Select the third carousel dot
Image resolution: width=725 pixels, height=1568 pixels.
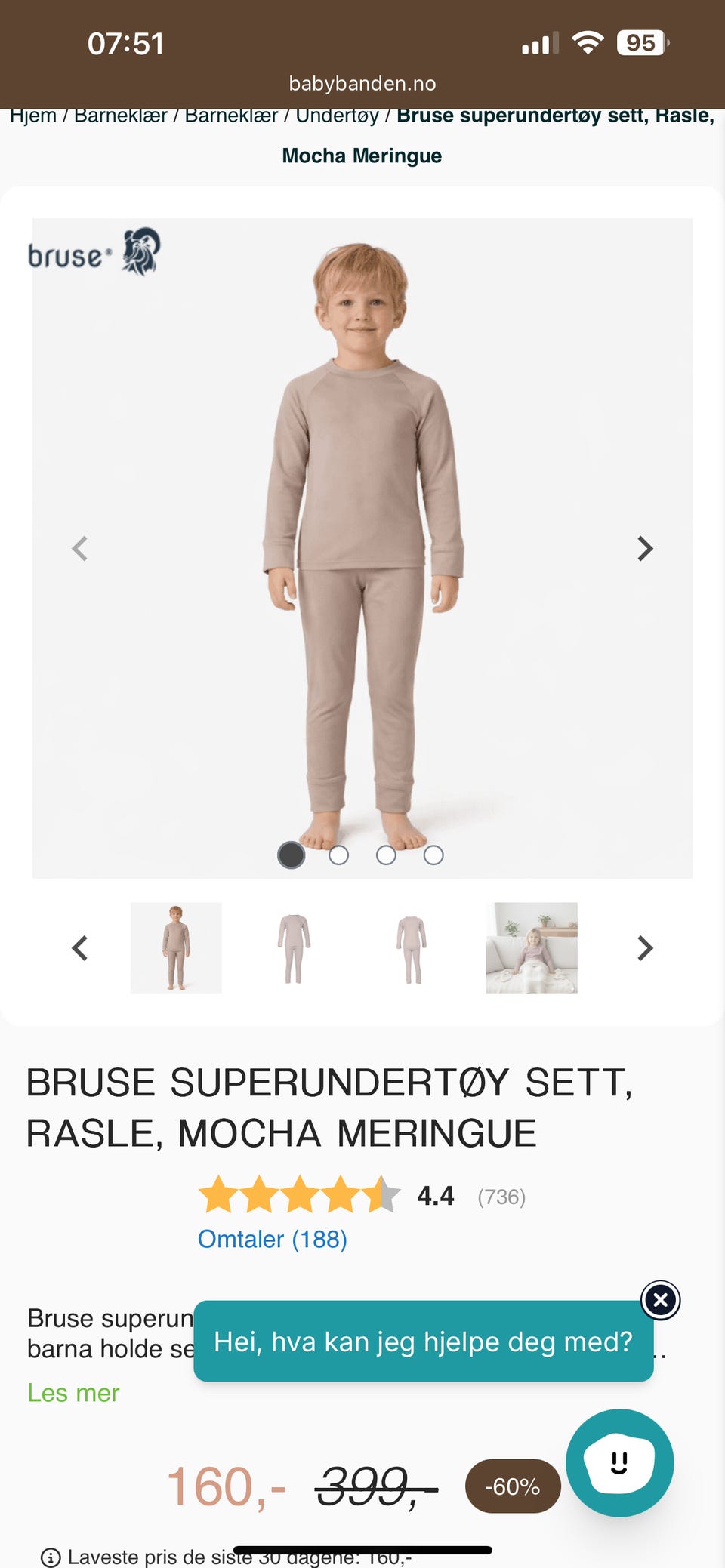(x=386, y=855)
